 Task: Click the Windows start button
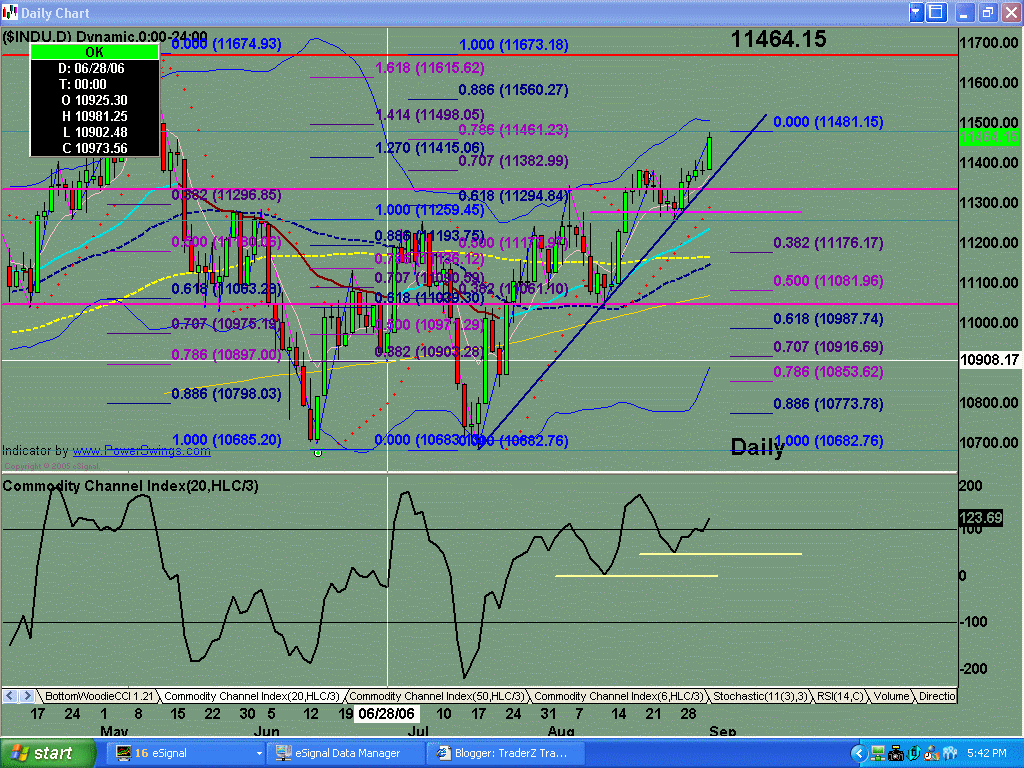pyautogui.click(x=47, y=753)
